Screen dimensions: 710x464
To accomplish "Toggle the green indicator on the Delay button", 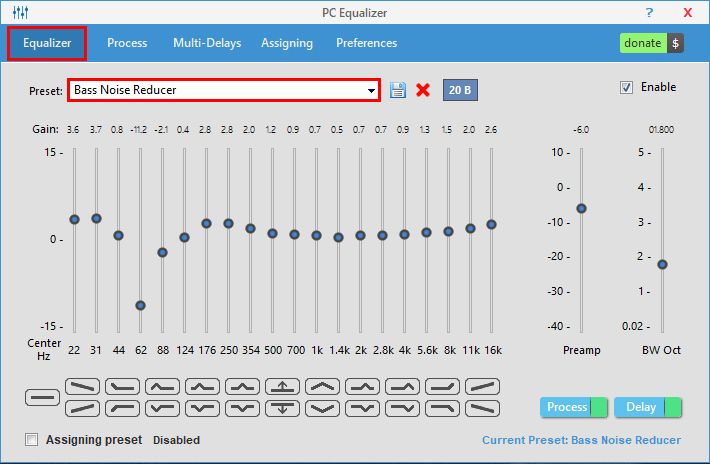I will (673, 407).
